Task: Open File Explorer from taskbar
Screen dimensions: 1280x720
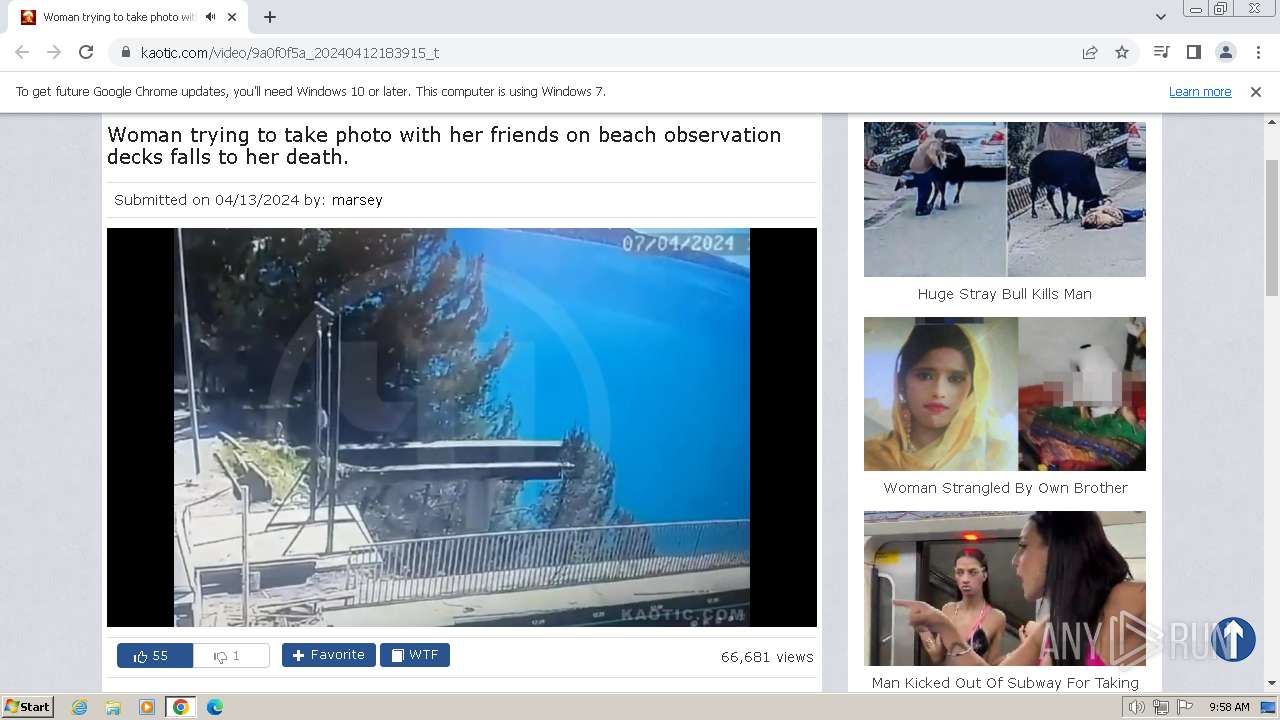Action: pos(113,707)
